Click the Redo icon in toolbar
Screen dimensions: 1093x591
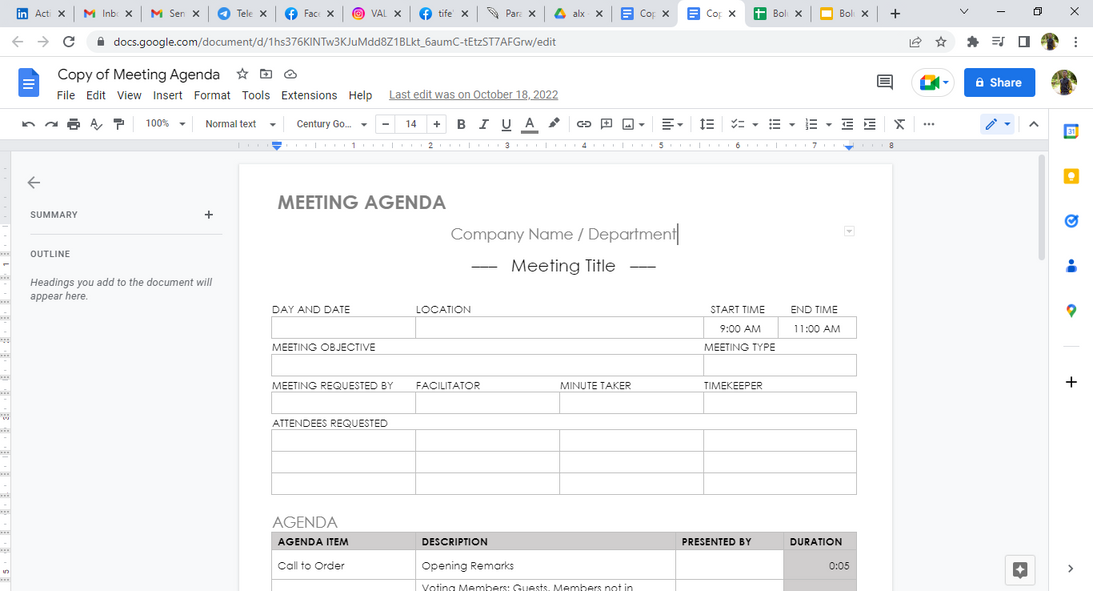point(51,124)
